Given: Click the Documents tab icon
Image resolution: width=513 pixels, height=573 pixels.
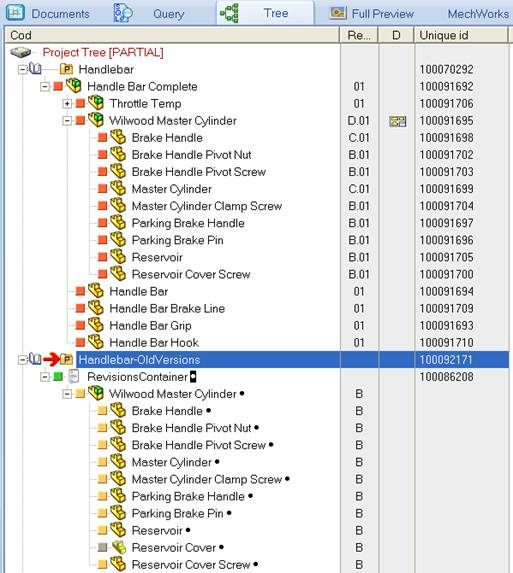Looking at the screenshot, I should (15, 12).
